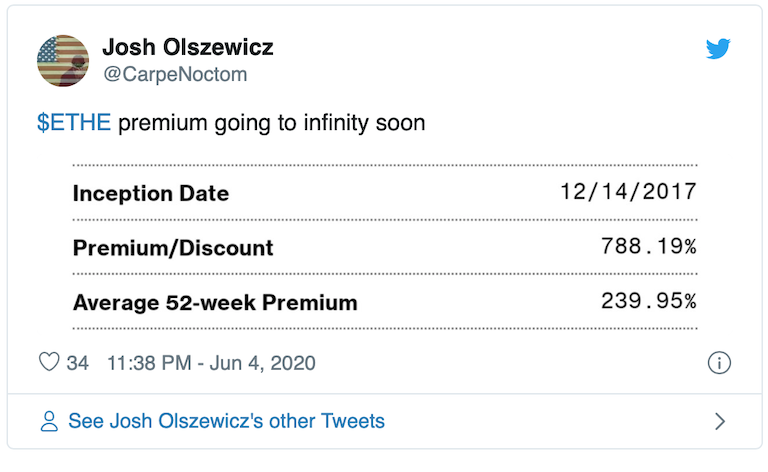Click the Inception Date label in image

[151, 193]
